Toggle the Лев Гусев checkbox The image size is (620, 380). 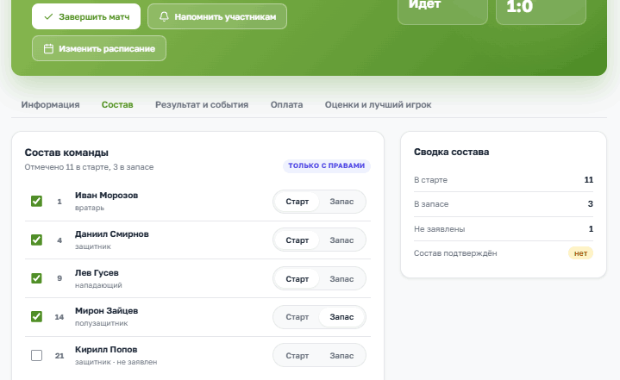36,278
